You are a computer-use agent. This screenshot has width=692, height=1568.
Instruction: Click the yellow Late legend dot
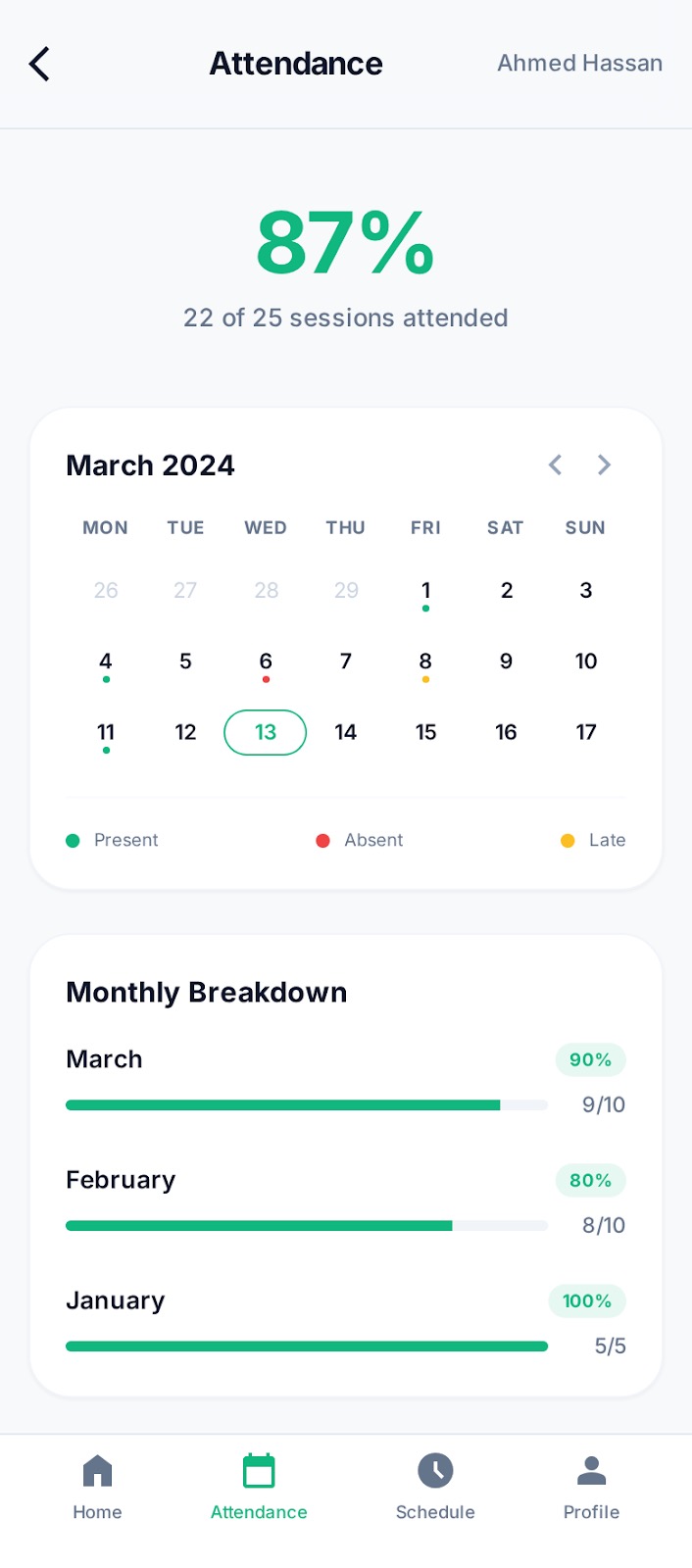click(568, 840)
